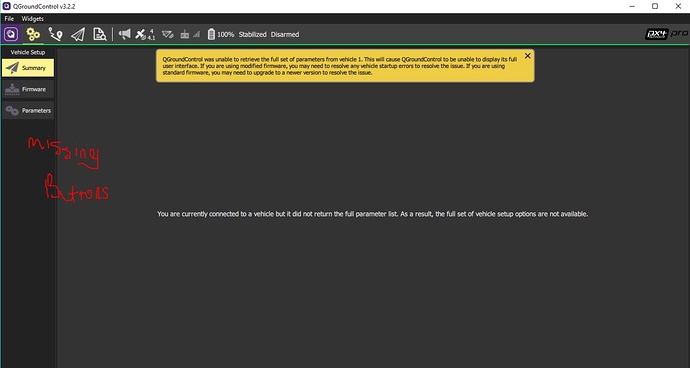Viewport: 690px width, 368px height.
Task: Open the File menu
Action: (9, 18)
